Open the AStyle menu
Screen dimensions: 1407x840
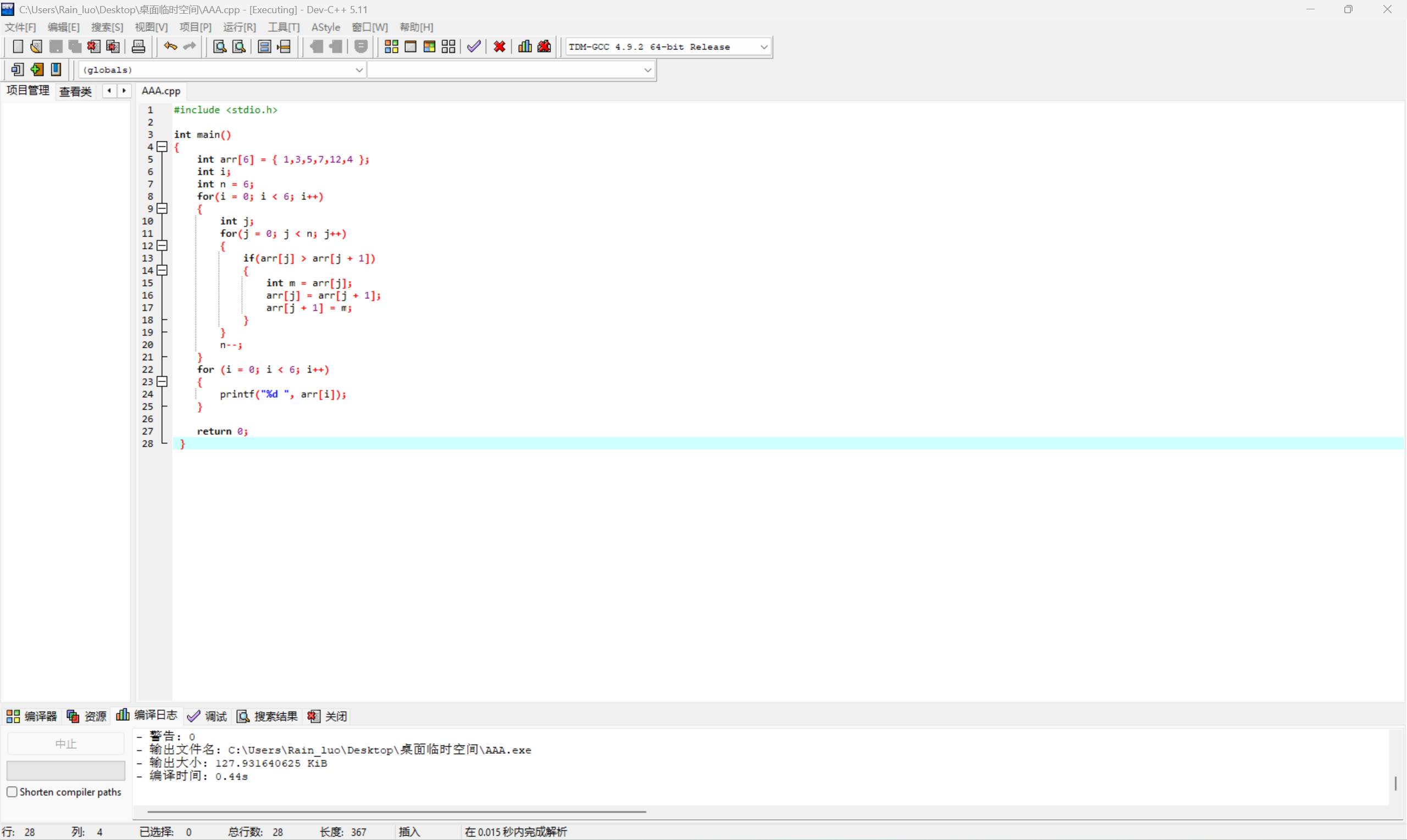[325, 27]
